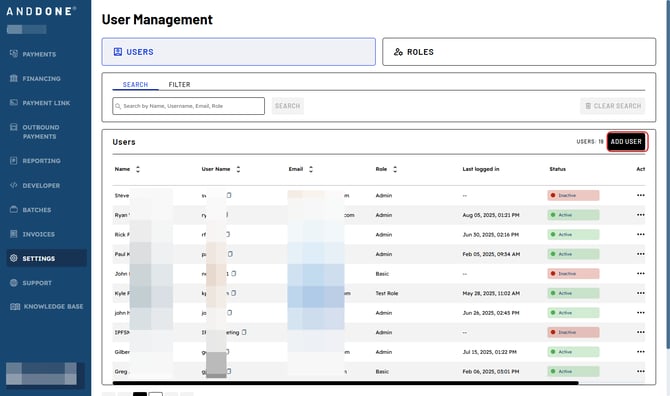Select the Search sub-tab
The height and width of the screenshot is (396, 670).
[x=135, y=85]
